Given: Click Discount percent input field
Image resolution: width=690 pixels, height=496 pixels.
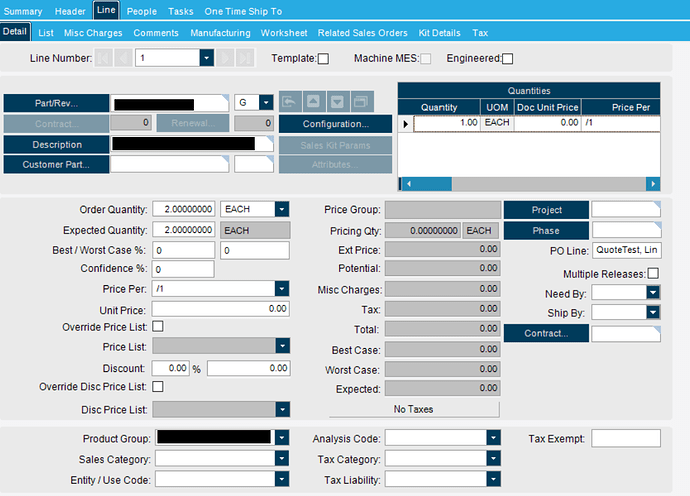Looking at the screenshot, I should pos(171,368).
